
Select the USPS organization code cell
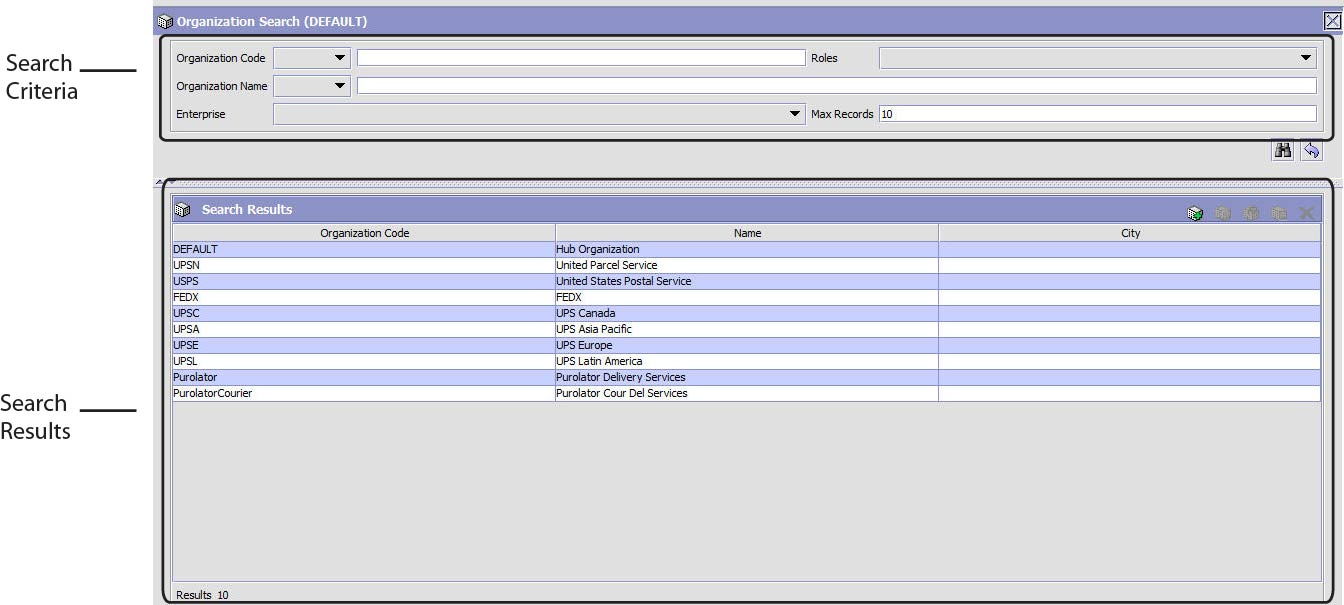364,281
